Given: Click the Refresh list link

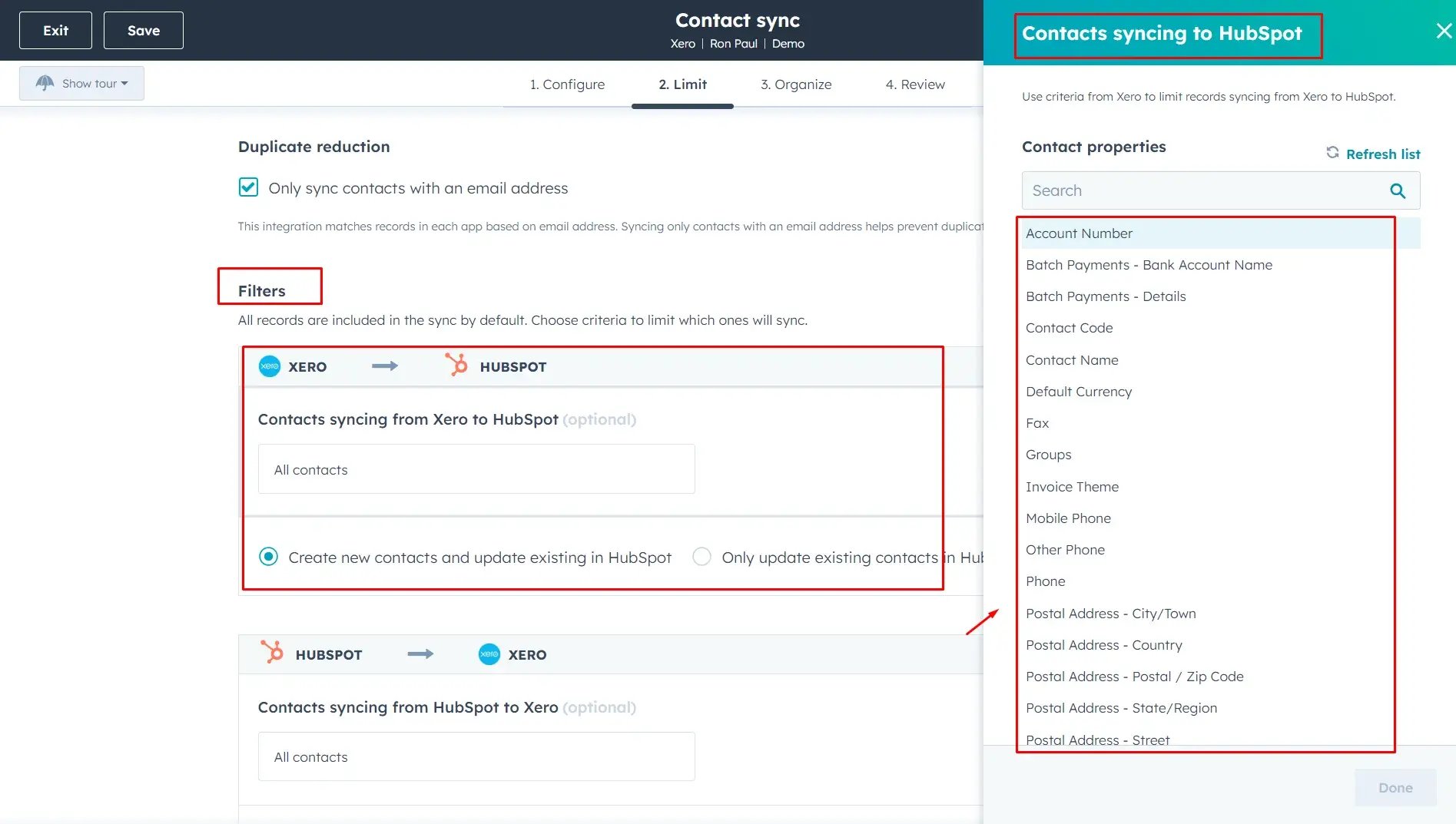Looking at the screenshot, I should click(x=1383, y=154).
